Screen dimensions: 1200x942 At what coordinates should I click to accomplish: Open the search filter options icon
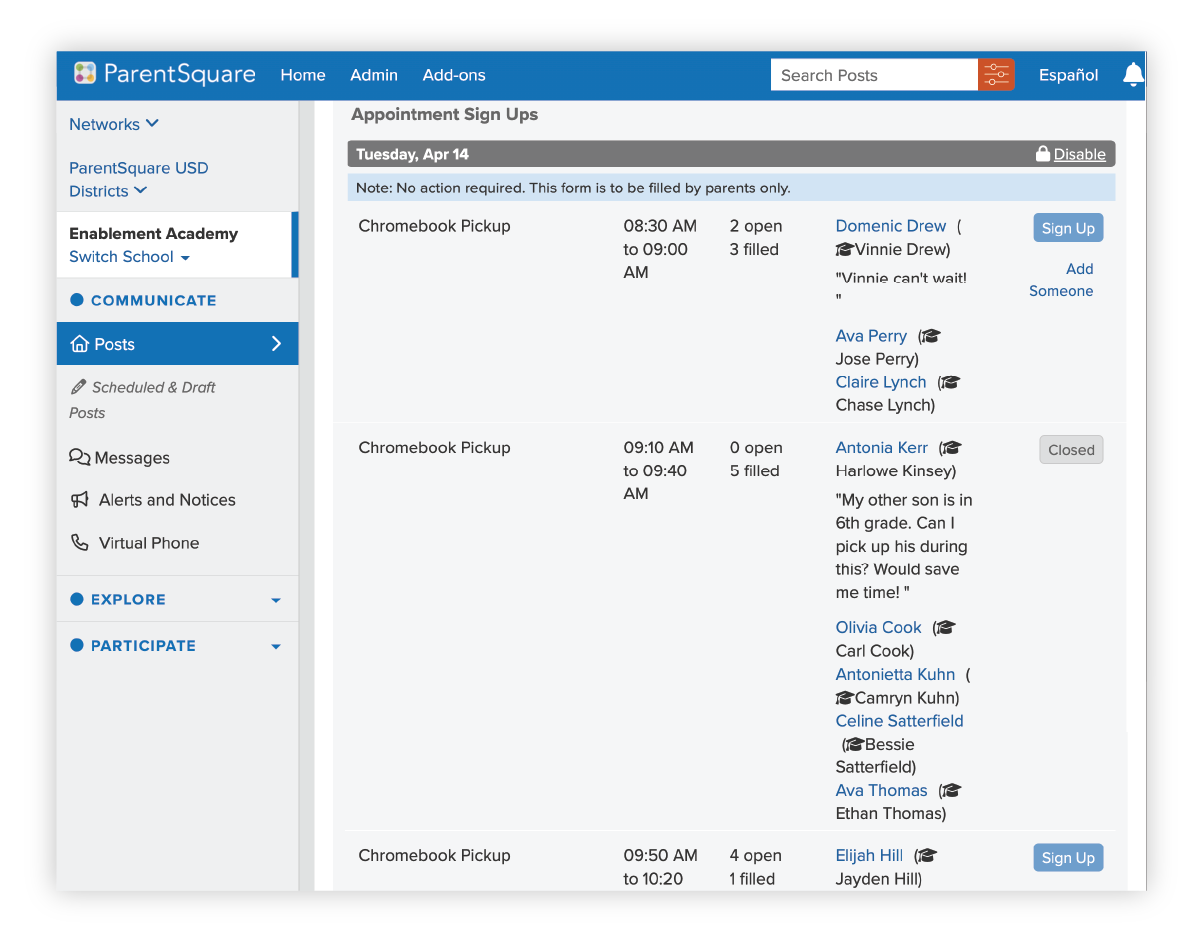click(x=996, y=75)
